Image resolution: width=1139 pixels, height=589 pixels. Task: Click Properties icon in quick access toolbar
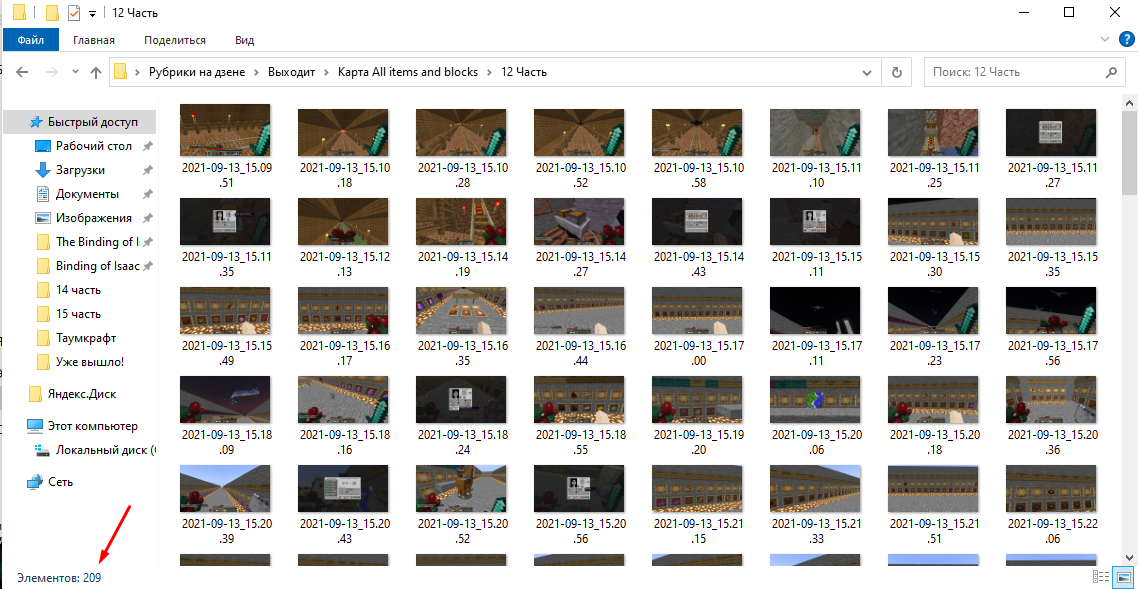tap(73, 13)
